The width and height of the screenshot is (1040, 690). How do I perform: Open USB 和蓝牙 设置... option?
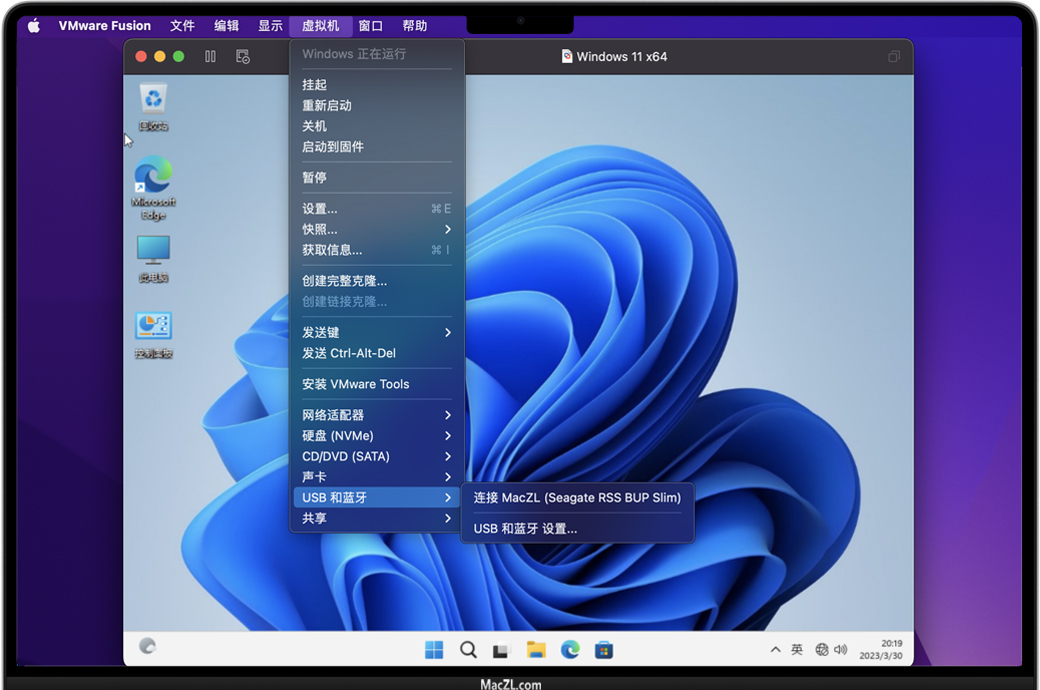pyautogui.click(x=525, y=528)
